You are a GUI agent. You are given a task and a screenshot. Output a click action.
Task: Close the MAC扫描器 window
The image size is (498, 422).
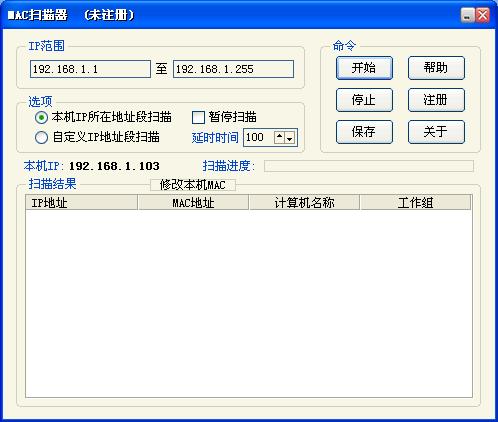pyautogui.click(x=483, y=15)
